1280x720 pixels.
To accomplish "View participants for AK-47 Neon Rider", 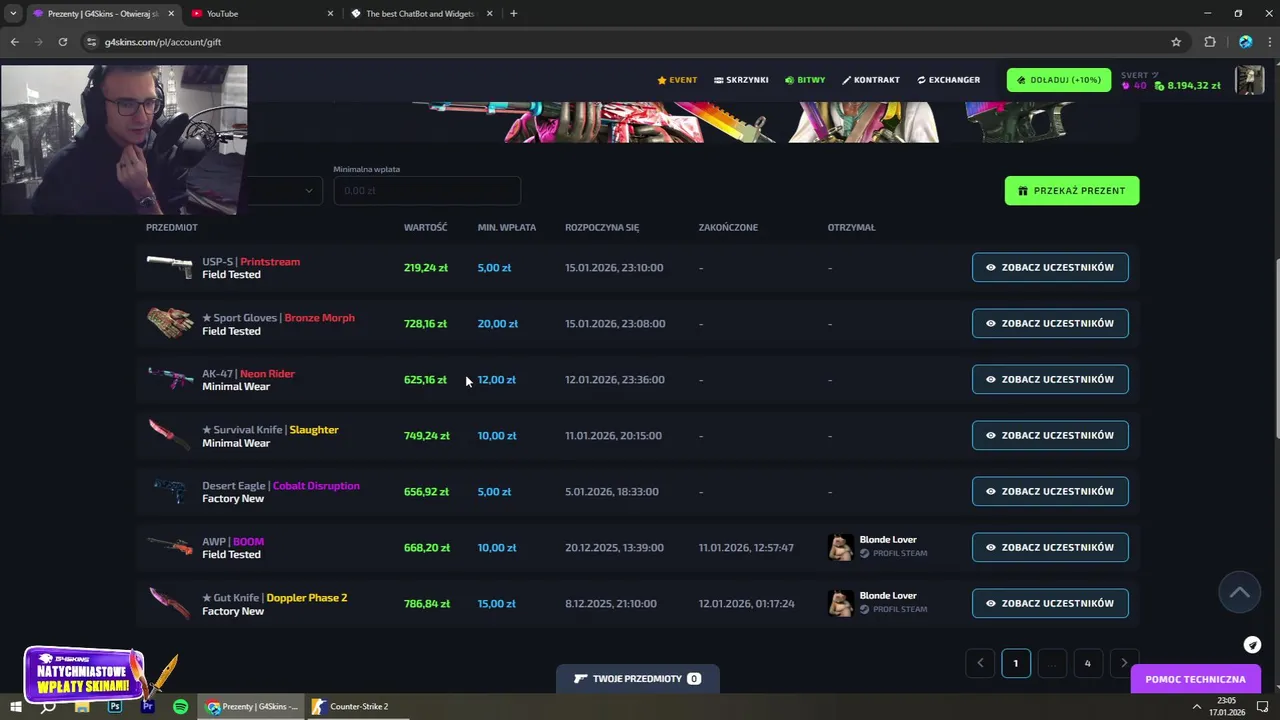I will pos(1050,379).
